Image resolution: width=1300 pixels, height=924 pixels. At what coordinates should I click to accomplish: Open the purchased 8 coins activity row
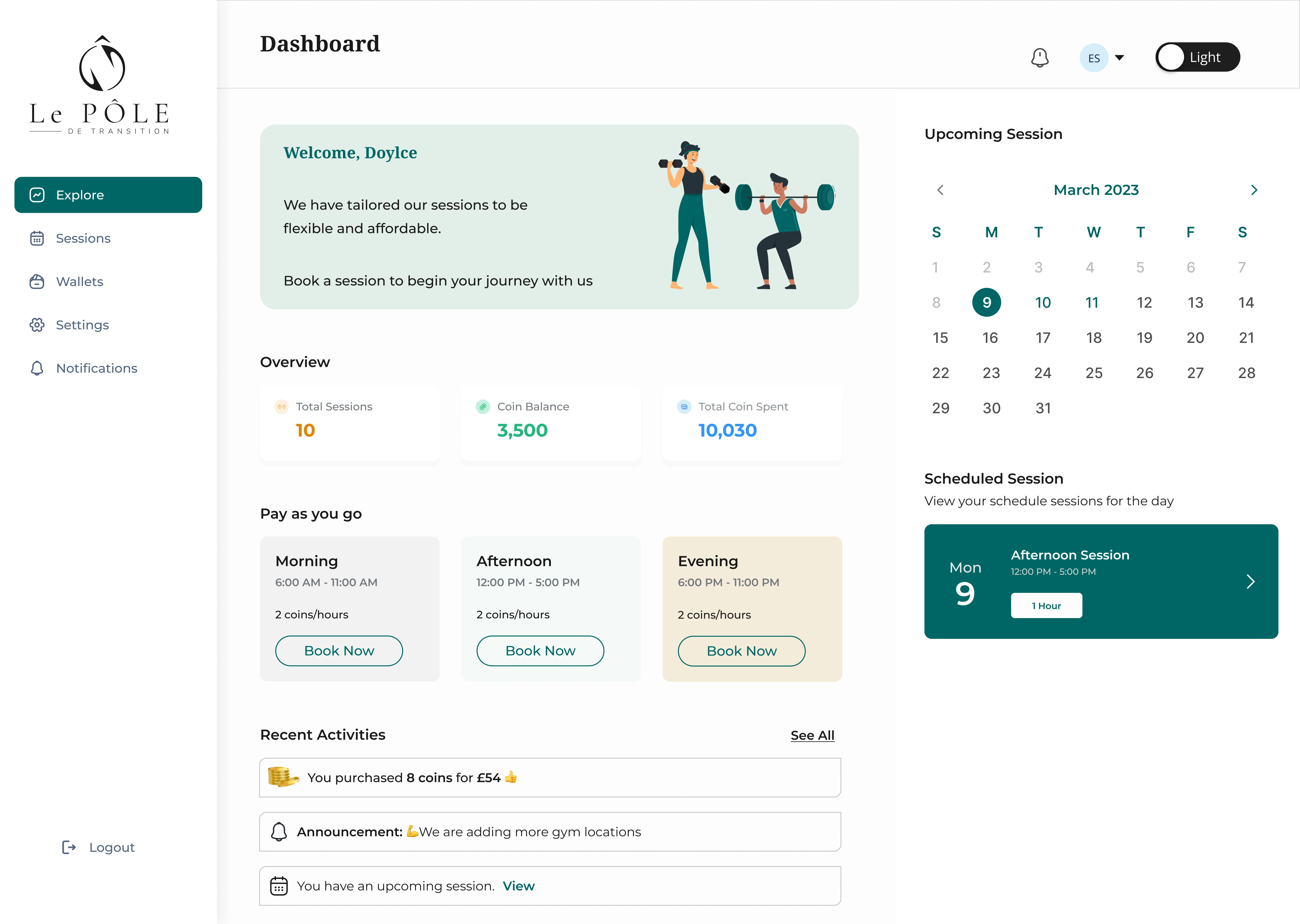click(x=550, y=778)
